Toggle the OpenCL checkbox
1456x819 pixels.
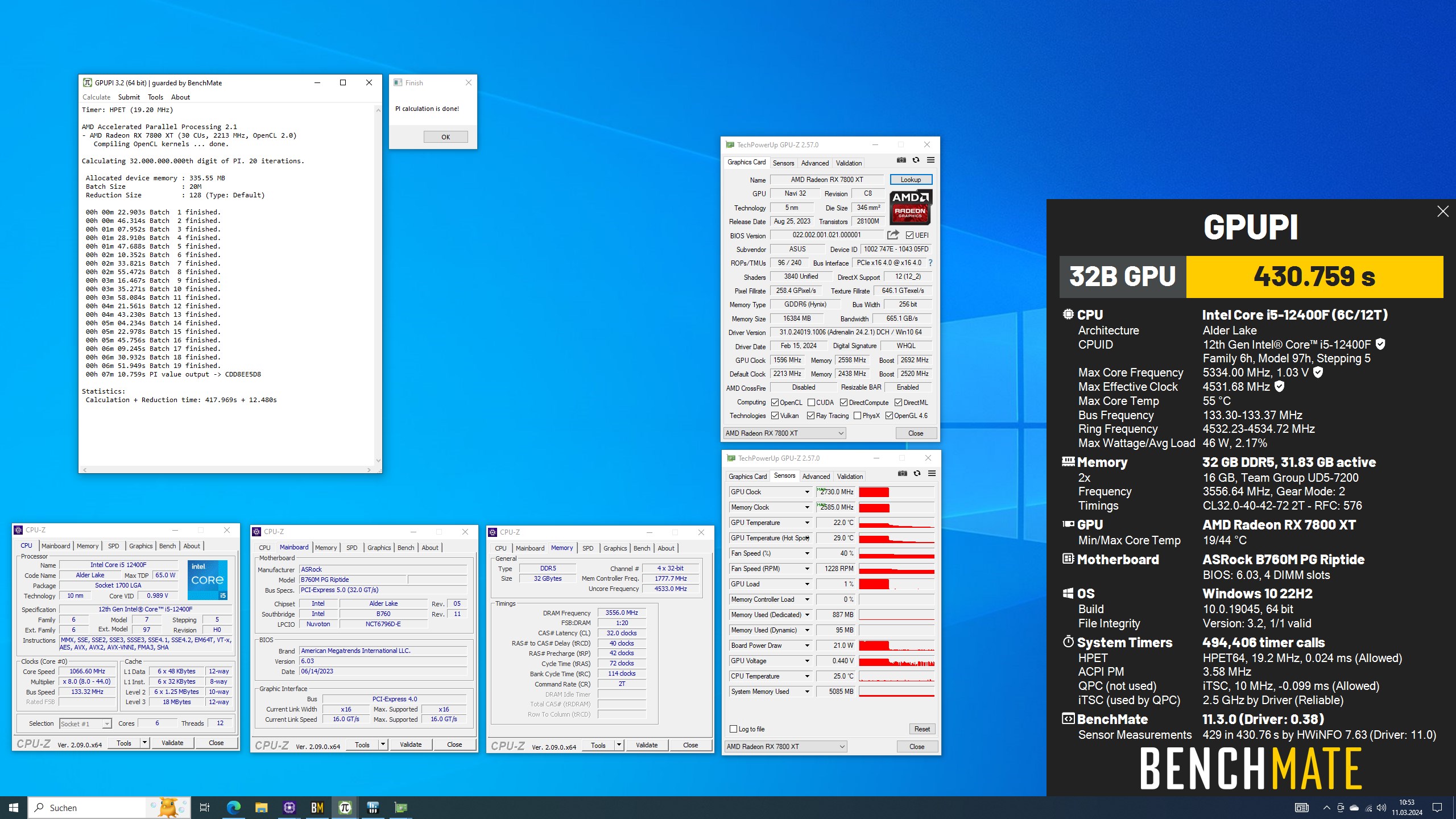point(775,403)
